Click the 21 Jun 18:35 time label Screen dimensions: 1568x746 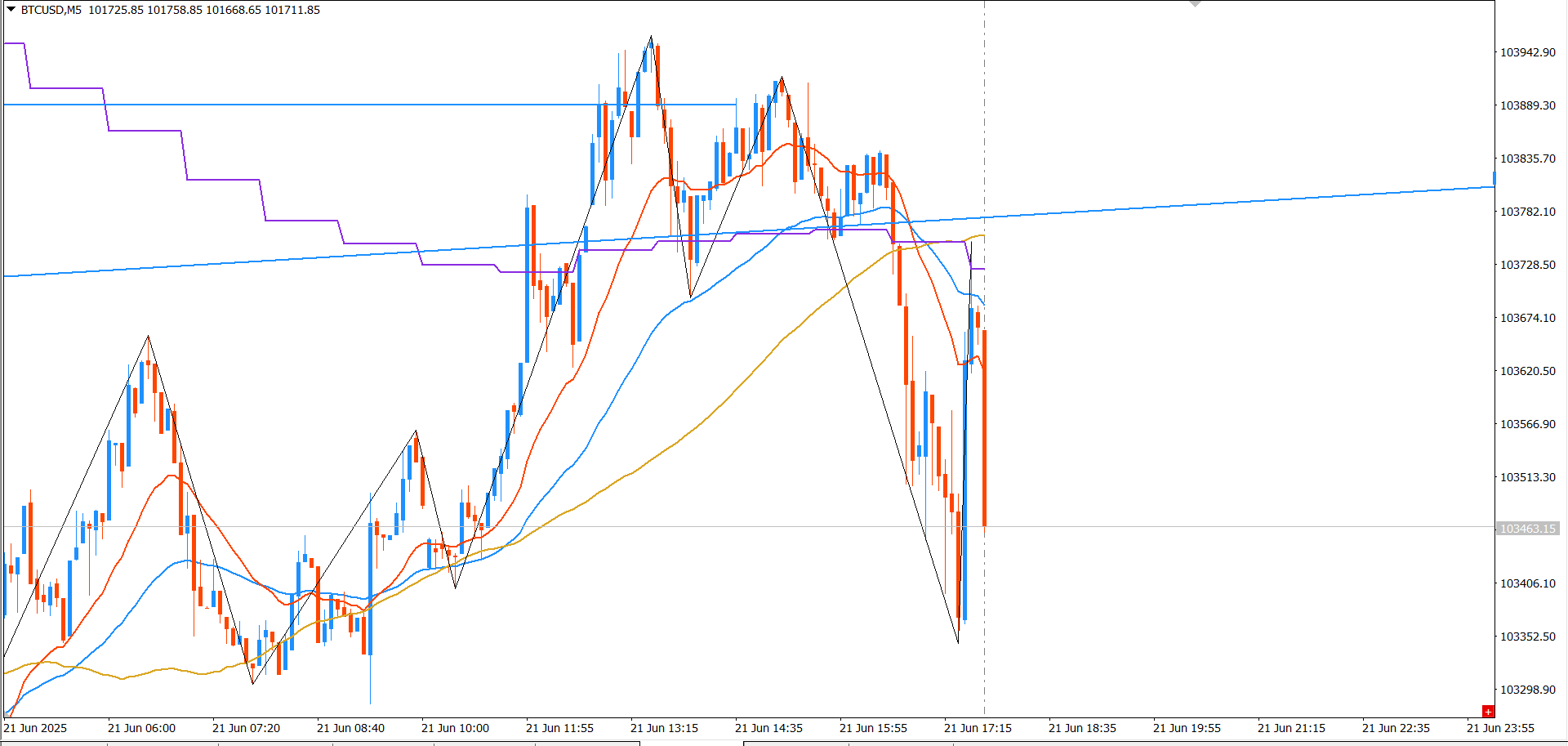(x=1082, y=728)
